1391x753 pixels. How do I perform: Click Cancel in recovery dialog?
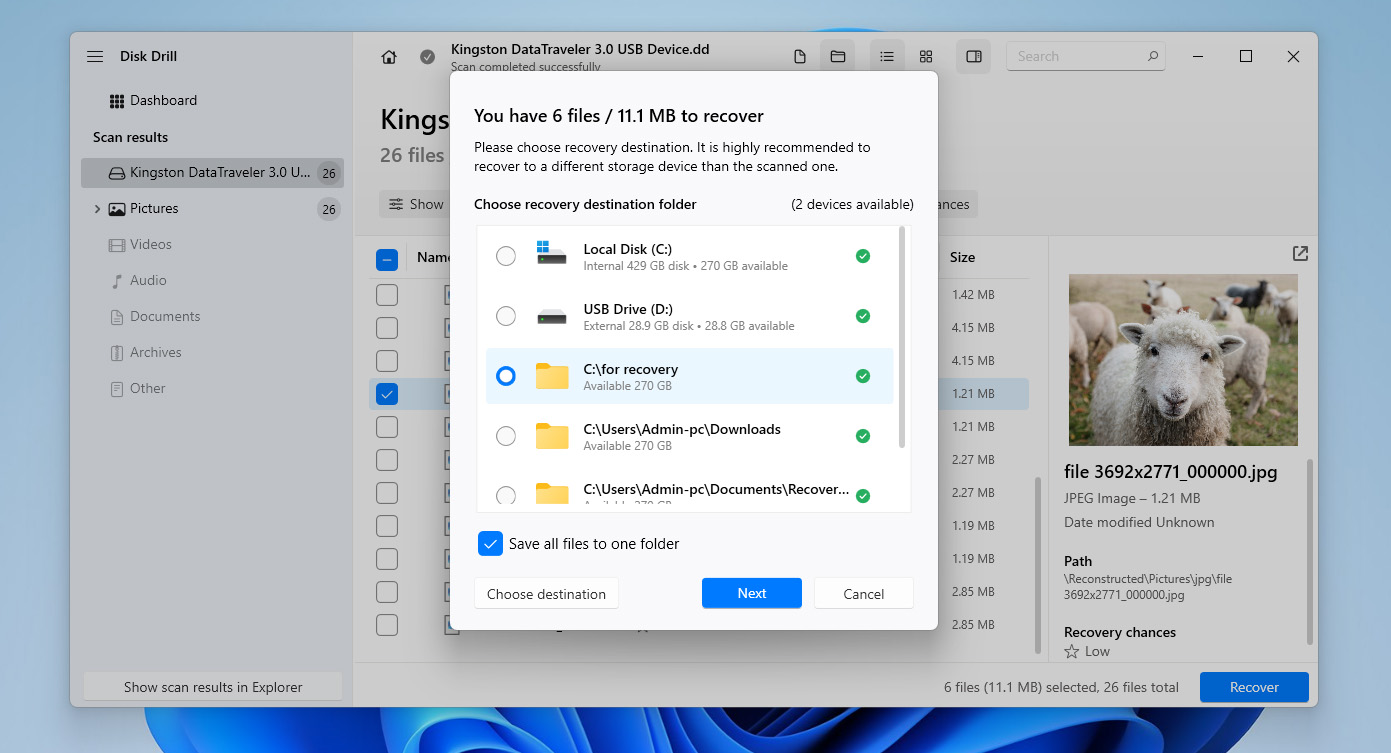(864, 593)
